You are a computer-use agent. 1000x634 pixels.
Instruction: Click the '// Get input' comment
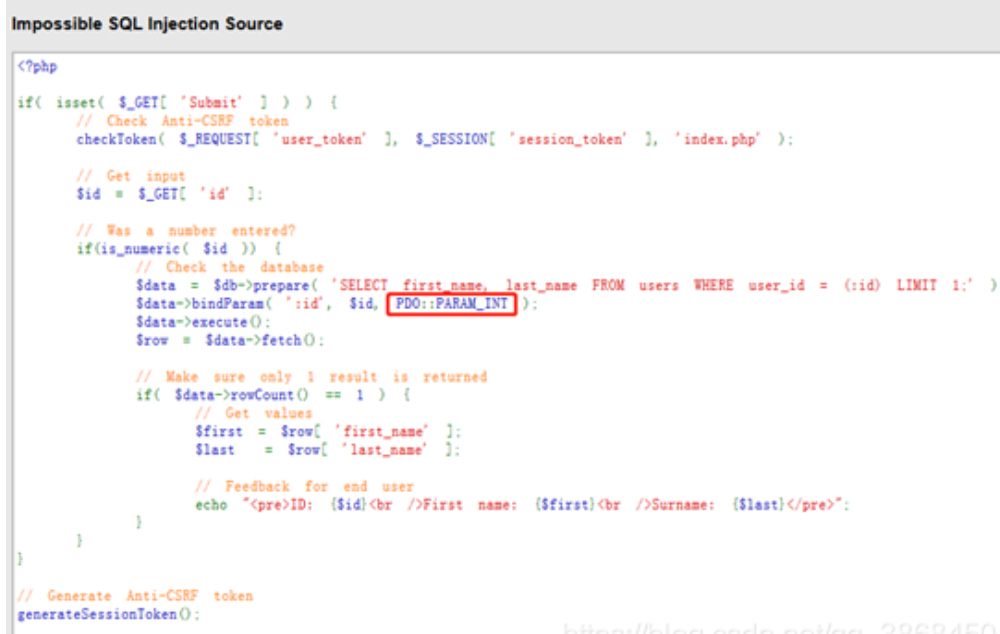(131, 176)
